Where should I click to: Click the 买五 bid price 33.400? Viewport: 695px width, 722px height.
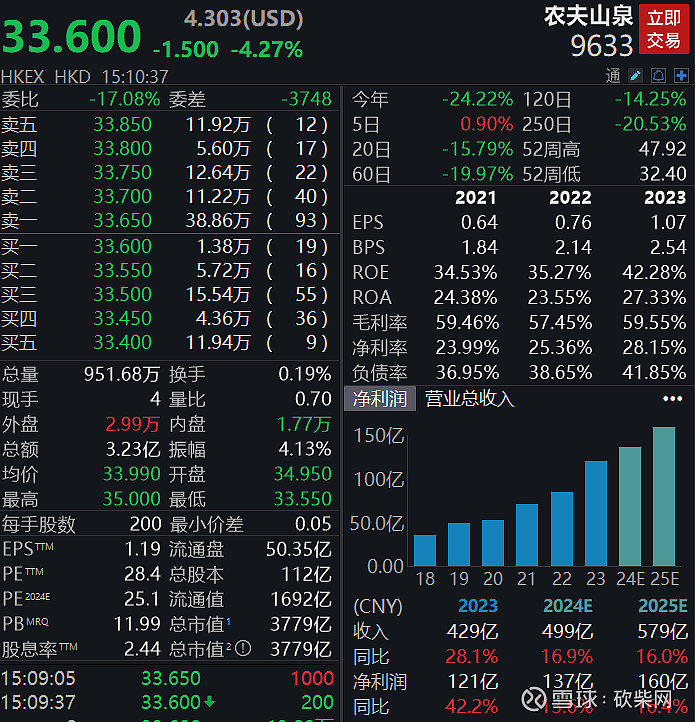pyautogui.click(x=122, y=343)
